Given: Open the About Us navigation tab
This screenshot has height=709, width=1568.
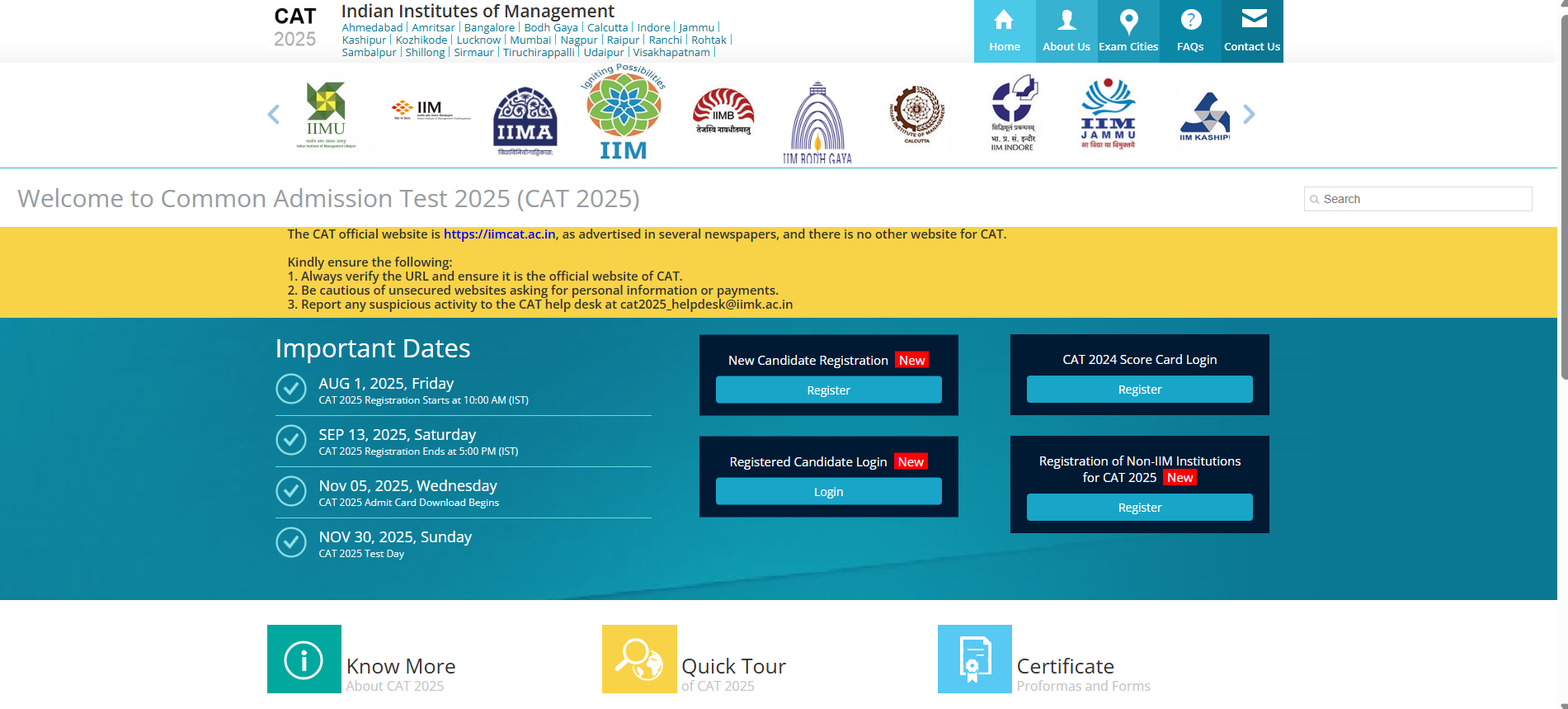Looking at the screenshot, I should (1067, 31).
